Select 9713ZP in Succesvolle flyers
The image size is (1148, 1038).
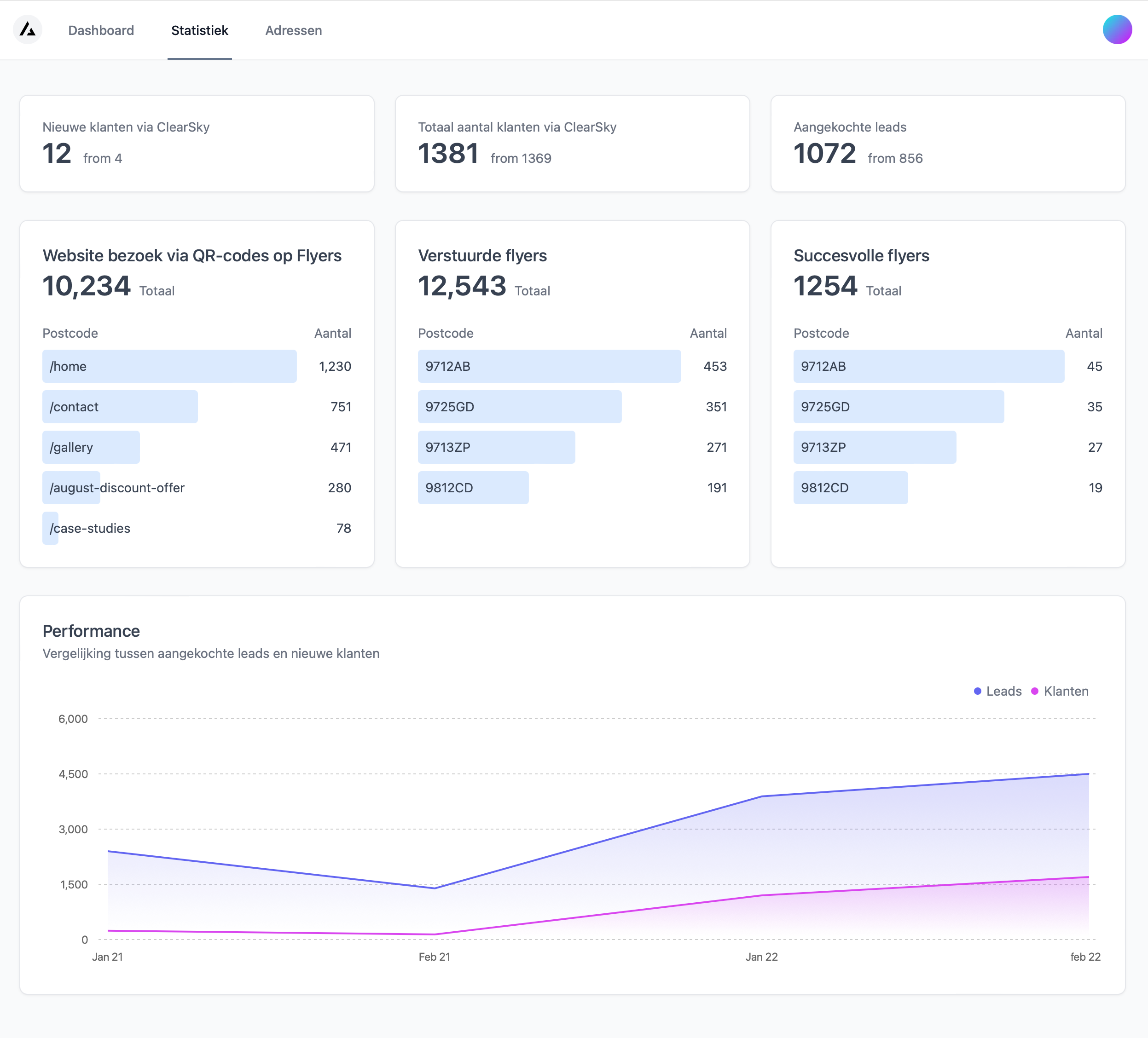pyautogui.click(x=874, y=447)
